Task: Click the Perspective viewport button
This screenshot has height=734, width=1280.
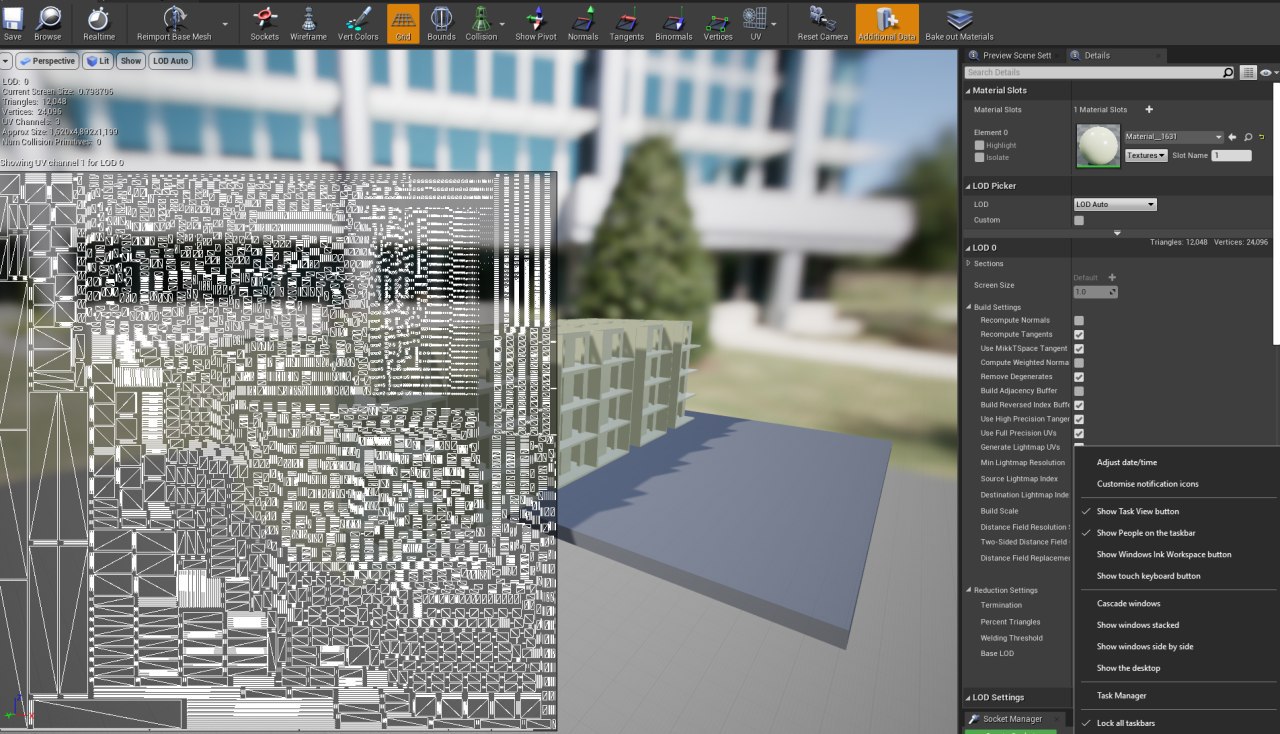Action: pos(47,61)
